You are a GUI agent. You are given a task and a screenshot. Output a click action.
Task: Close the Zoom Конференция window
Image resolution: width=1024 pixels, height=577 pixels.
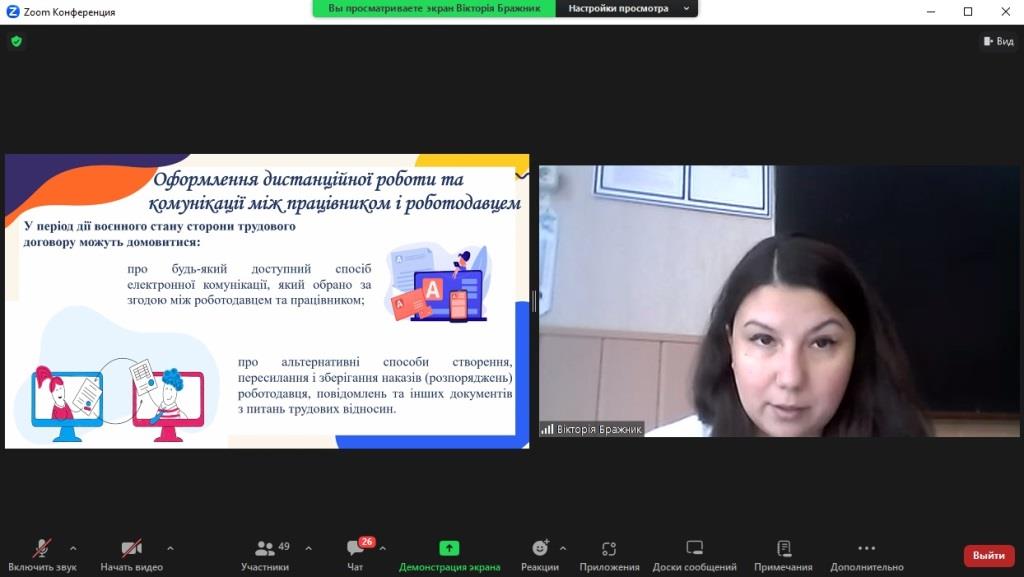[1006, 12]
